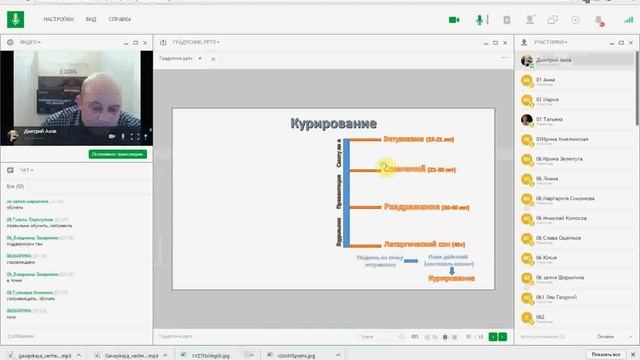Open the last jpg download file
The width and height of the screenshot is (640, 360).
tap(296, 356)
